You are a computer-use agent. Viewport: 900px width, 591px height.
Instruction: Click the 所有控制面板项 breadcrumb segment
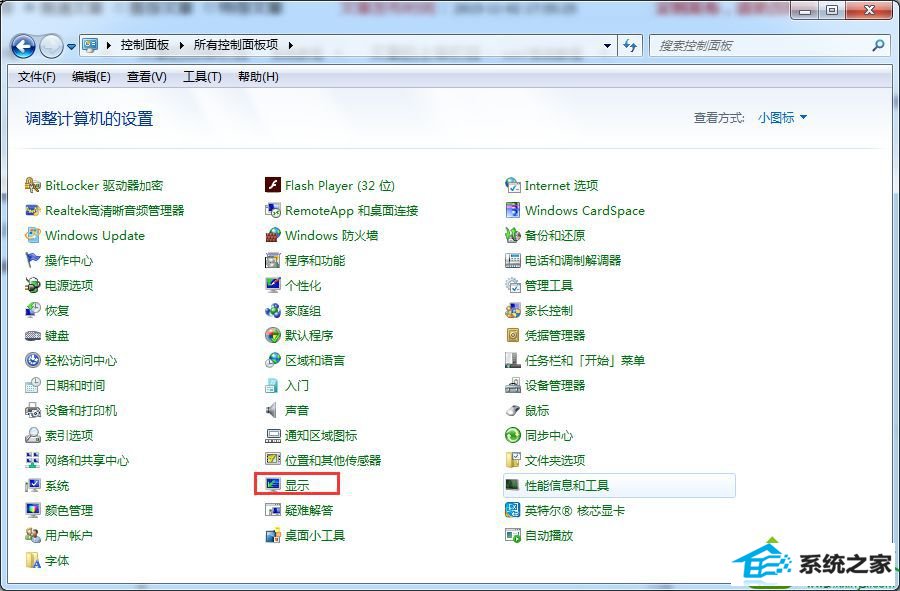click(x=236, y=45)
